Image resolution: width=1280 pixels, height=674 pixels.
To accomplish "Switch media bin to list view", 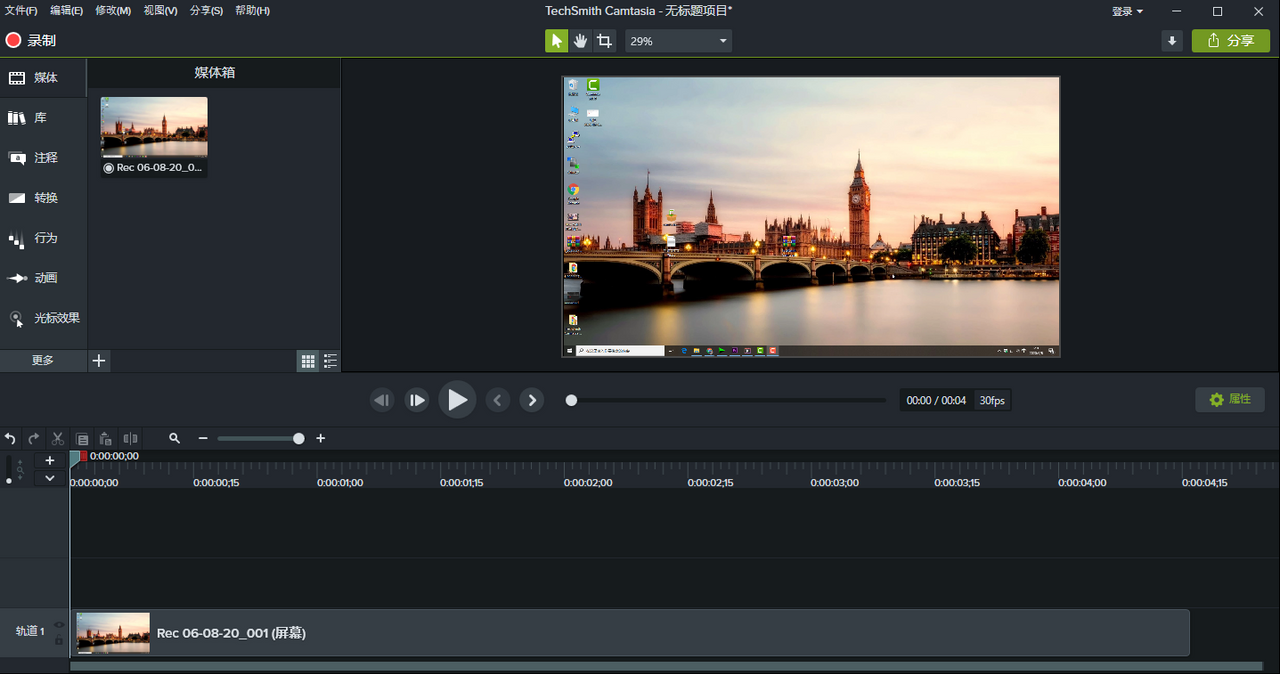I will click(330, 361).
